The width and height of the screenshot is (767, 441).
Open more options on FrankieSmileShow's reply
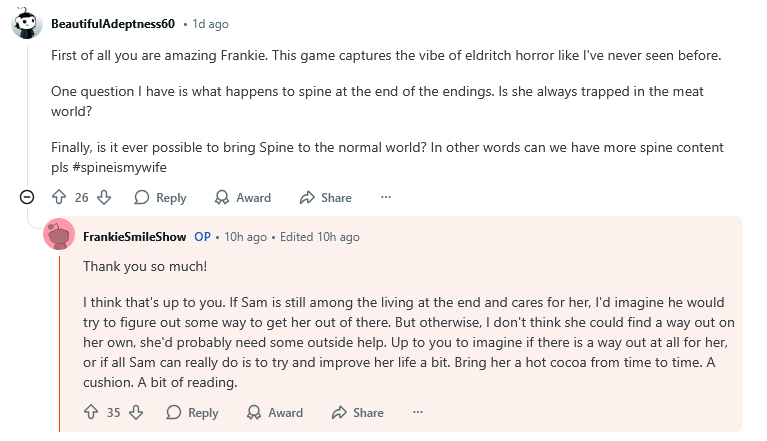[418, 412]
